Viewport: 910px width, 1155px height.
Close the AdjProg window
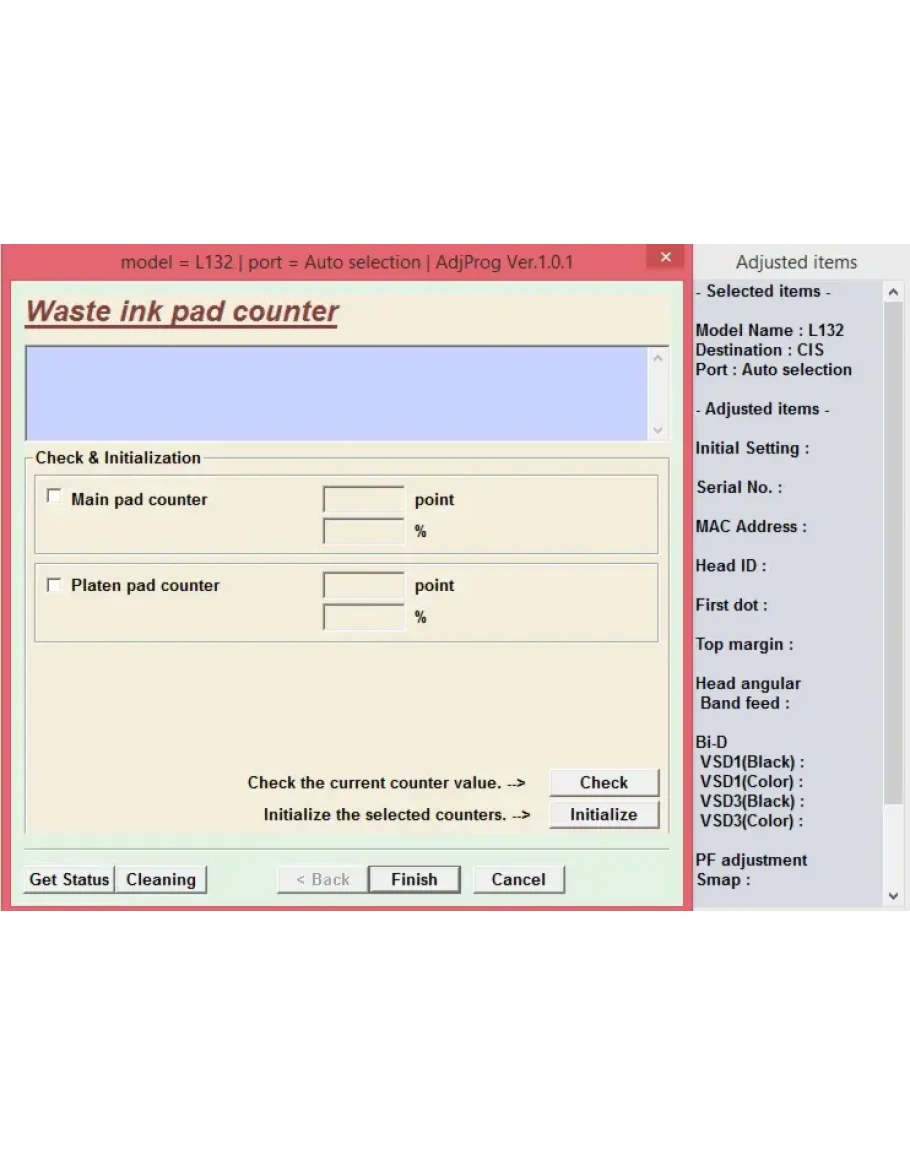coord(664,258)
